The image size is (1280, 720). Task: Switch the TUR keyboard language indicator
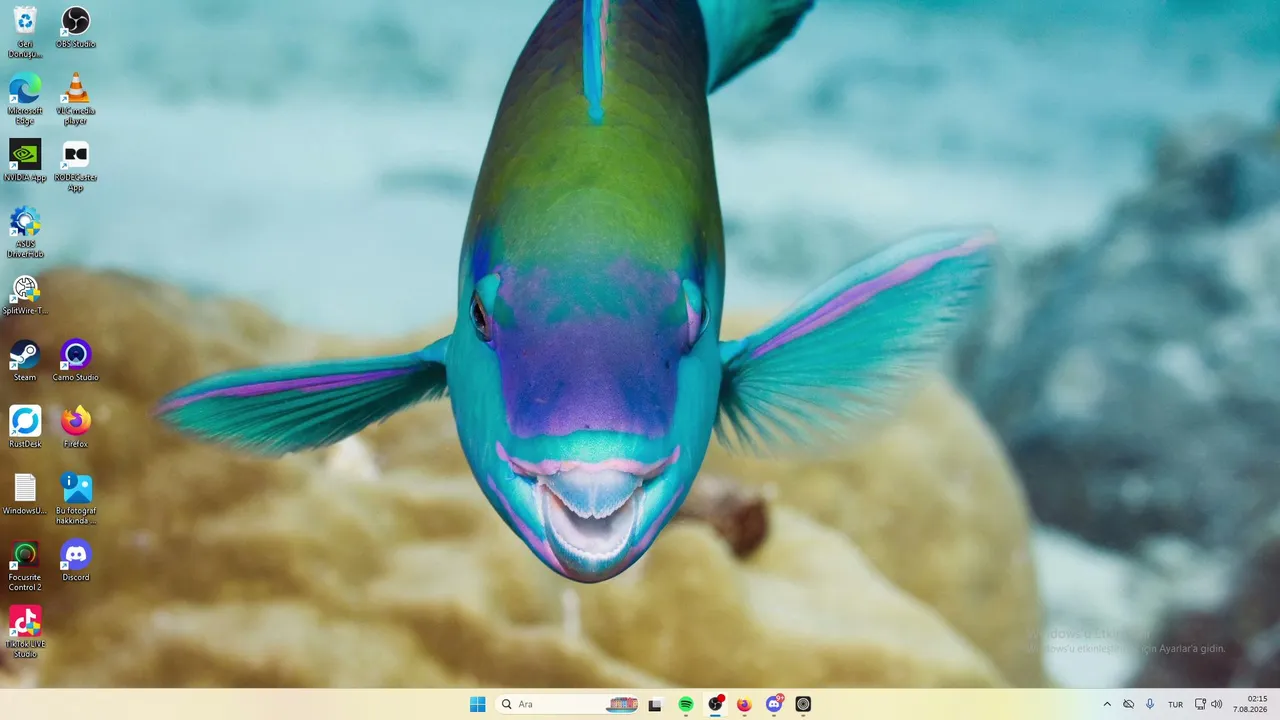tap(1176, 704)
